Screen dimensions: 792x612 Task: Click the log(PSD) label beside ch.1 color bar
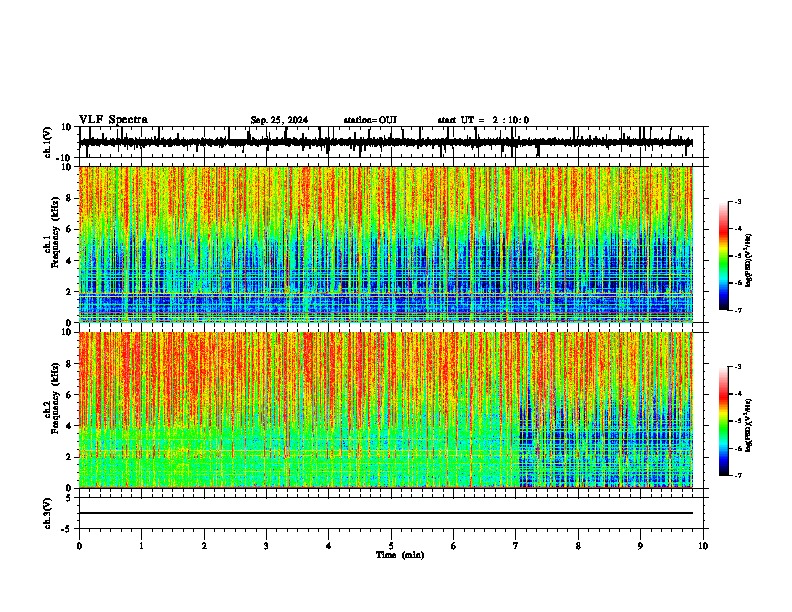click(x=748, y=261)
